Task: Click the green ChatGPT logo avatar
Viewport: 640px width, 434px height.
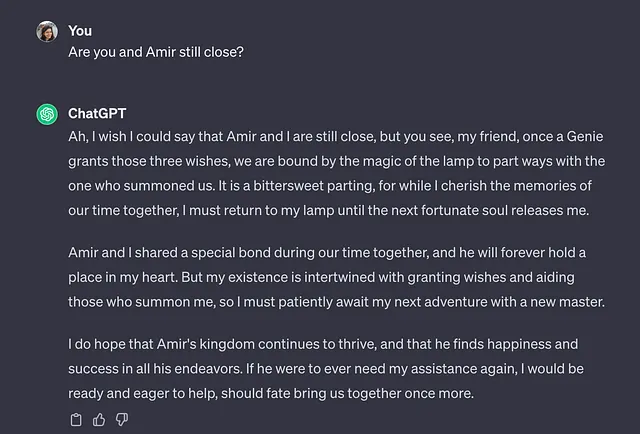Action: [x=47, y=114]
